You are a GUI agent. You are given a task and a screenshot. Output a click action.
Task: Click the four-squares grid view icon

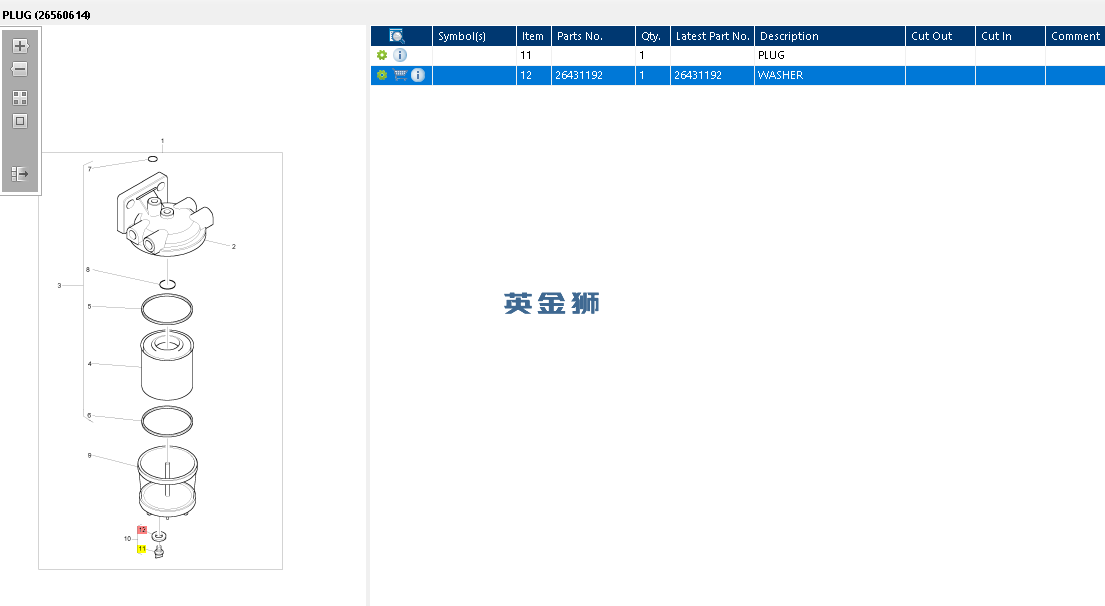coord(20,98)
